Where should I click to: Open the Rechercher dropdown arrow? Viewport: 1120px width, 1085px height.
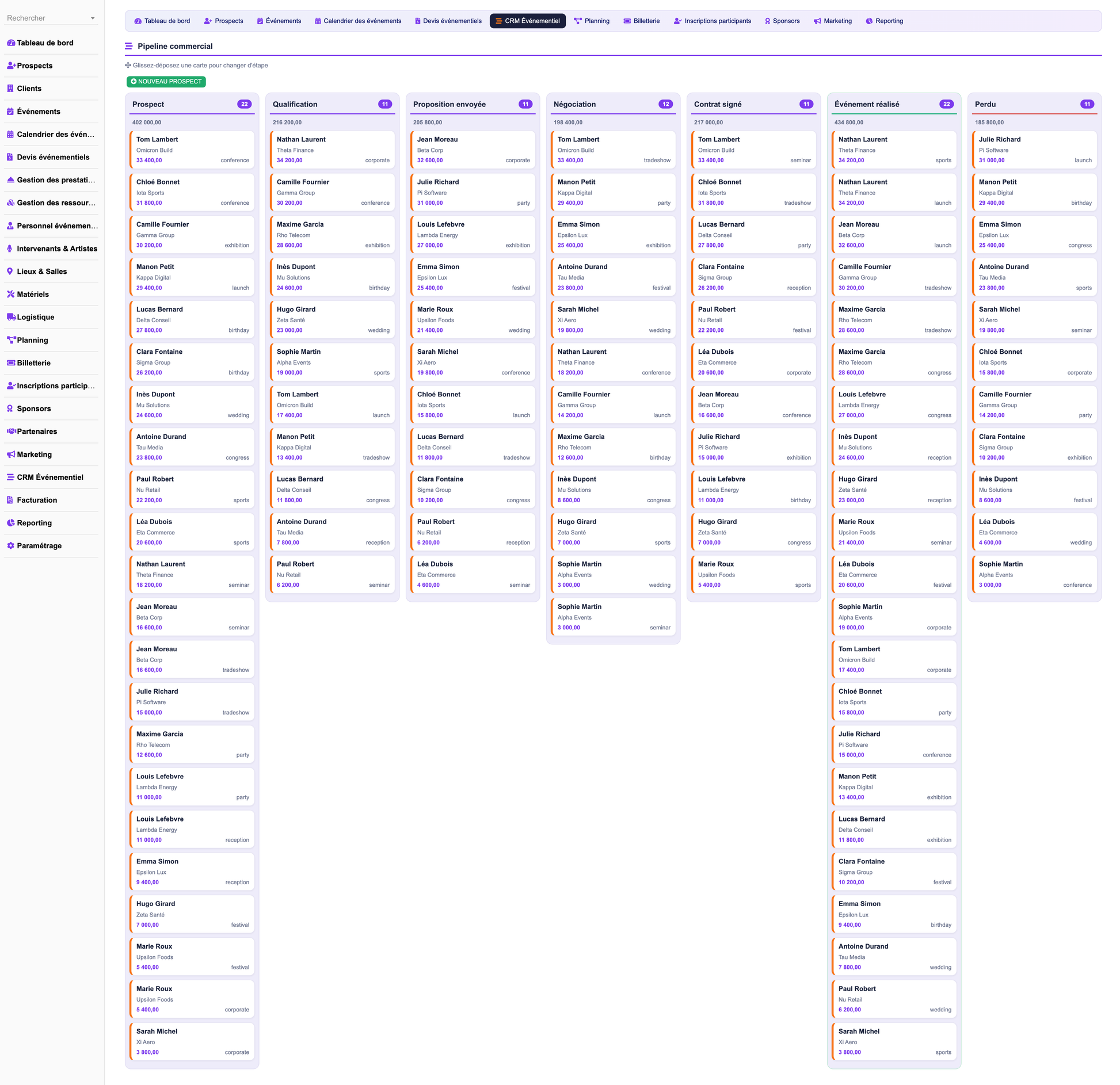[x=93, y=18]
